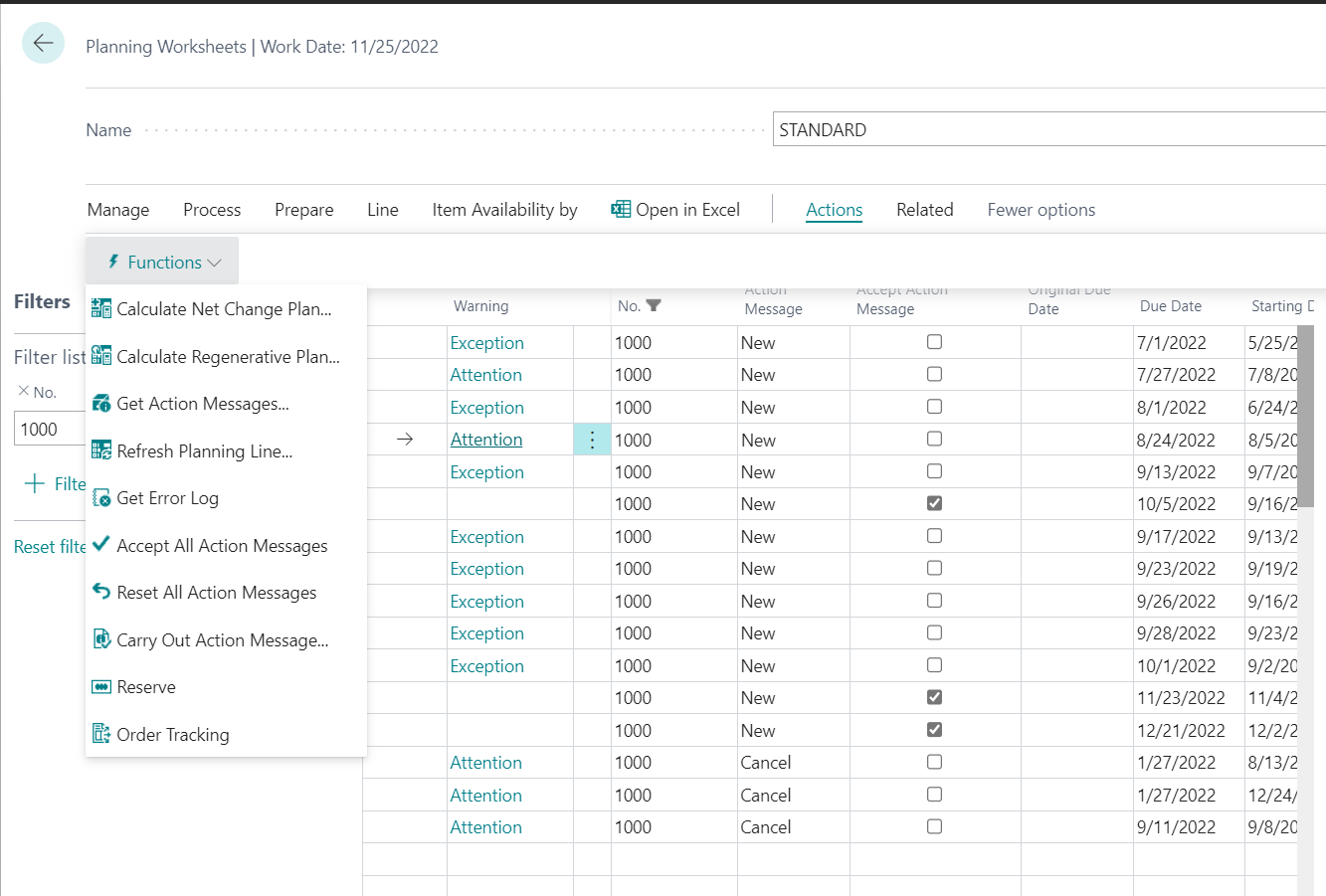Open in Excel icon

(621, 209)
